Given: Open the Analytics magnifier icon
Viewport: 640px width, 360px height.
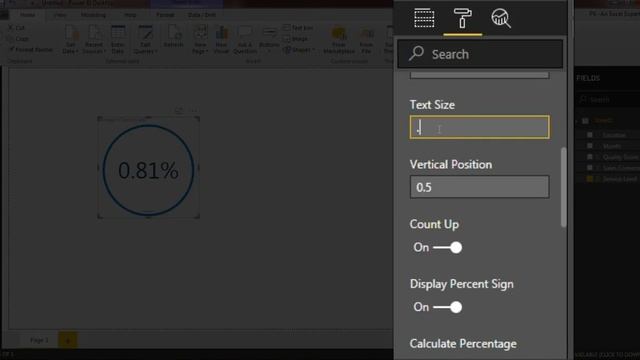Looking at the screenshot, I should coord(501,18).
